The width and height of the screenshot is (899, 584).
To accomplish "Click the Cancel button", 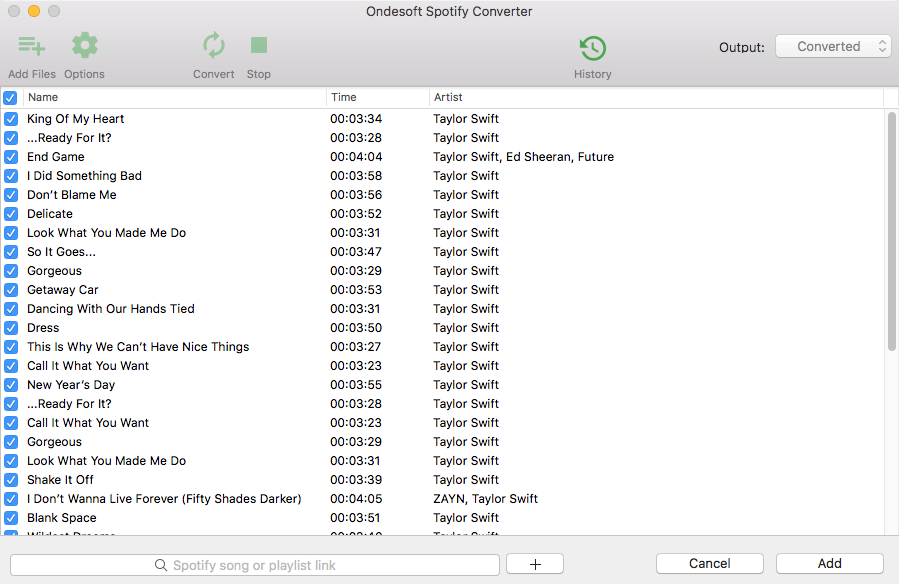I will (x=710, y=563).
